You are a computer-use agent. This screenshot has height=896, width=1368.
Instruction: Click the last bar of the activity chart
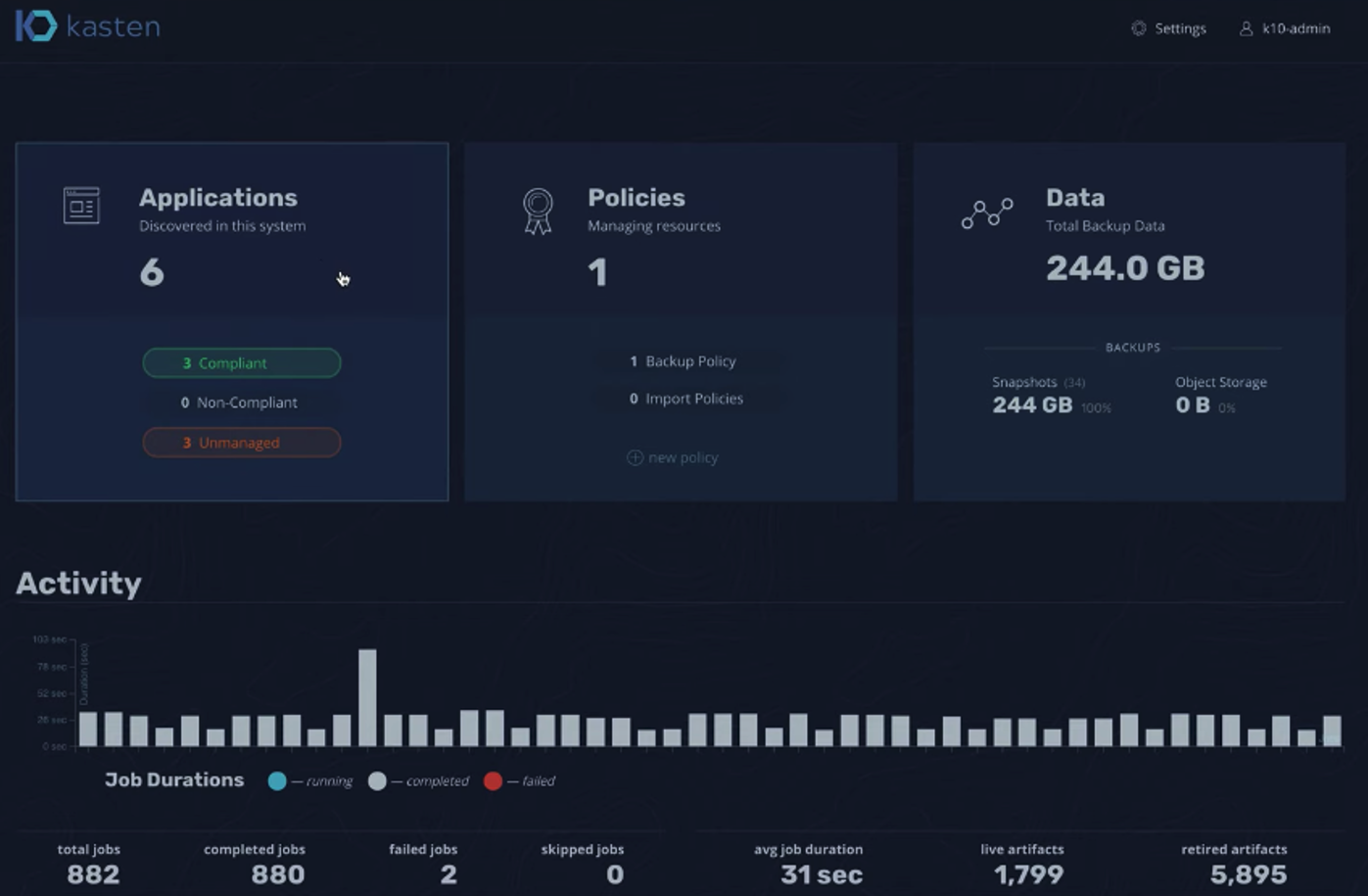point(1332,731)
